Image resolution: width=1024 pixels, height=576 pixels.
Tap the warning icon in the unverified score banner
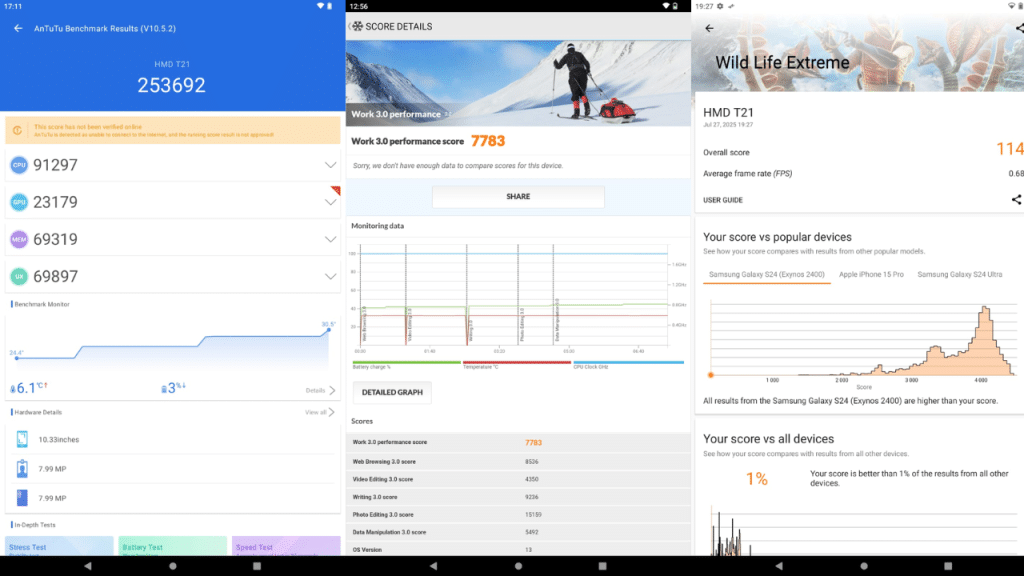point(18,131)
